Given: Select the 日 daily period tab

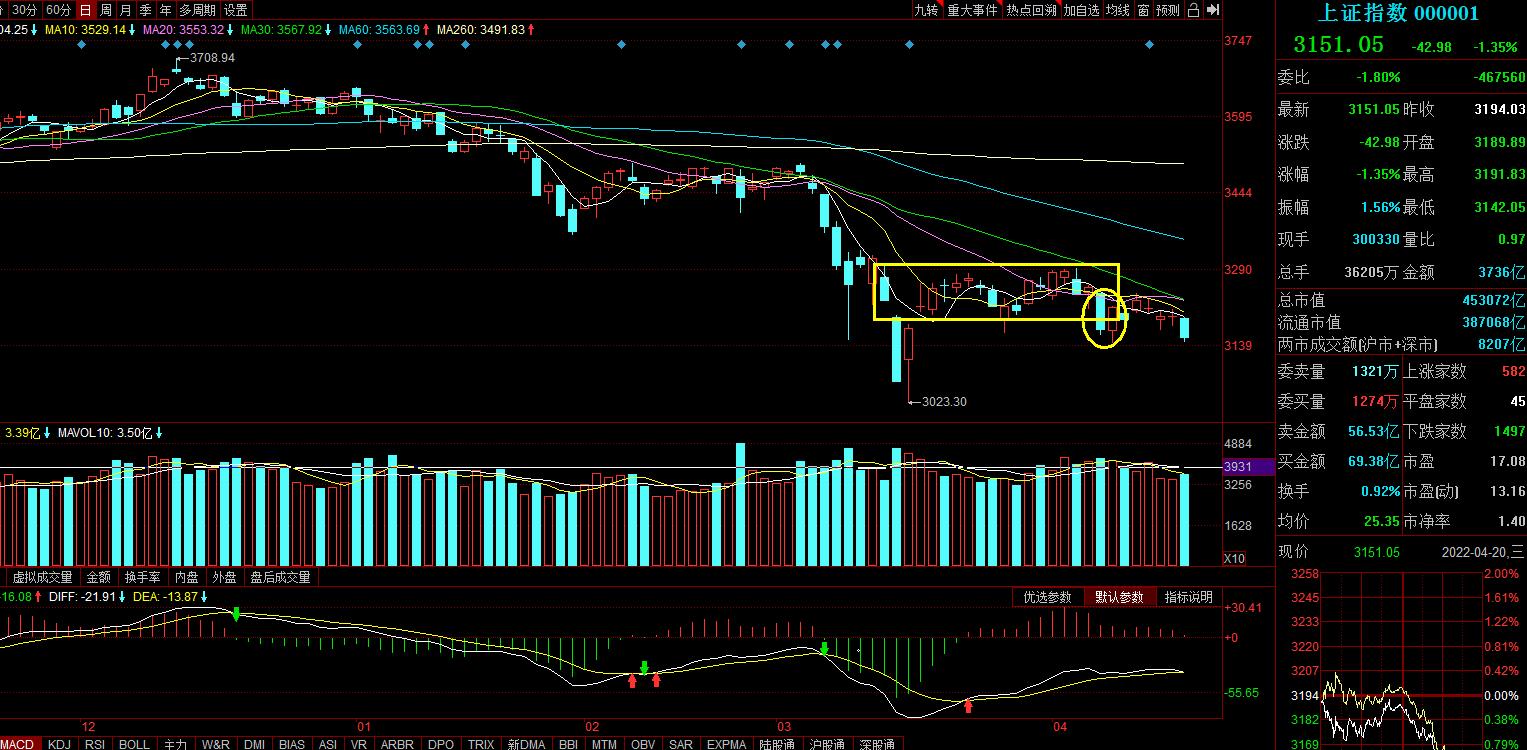Looking at the screenshot, I should 86,10.
